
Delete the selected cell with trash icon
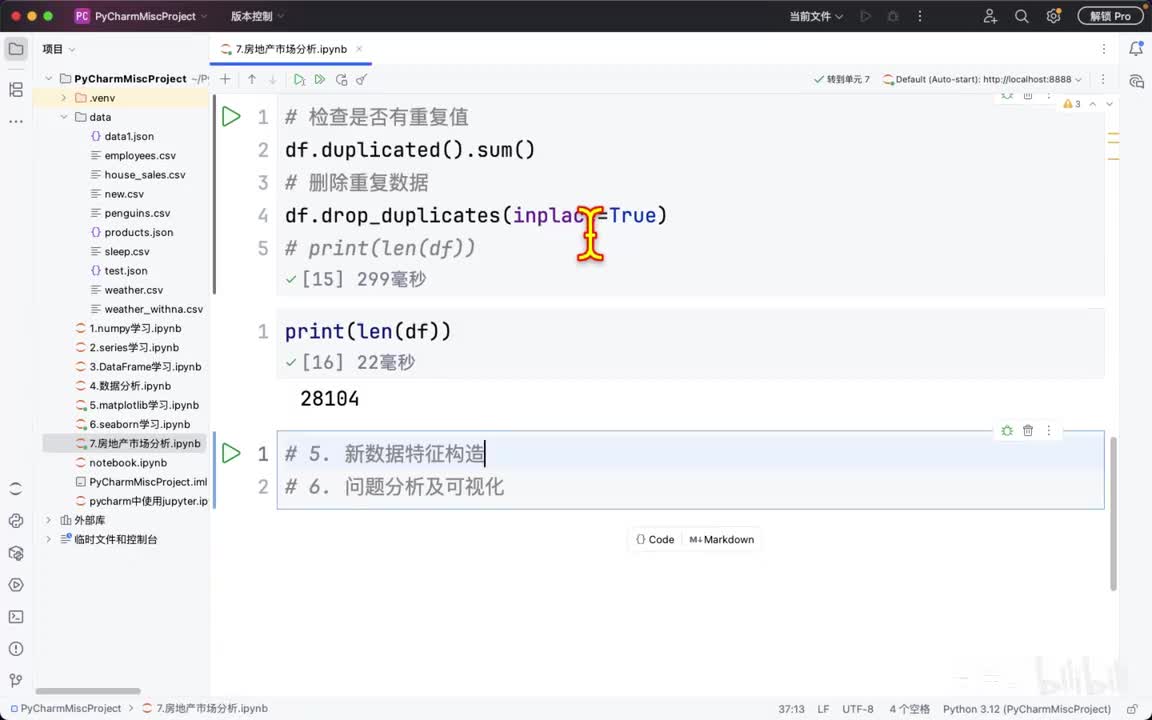click(1028, 431)
